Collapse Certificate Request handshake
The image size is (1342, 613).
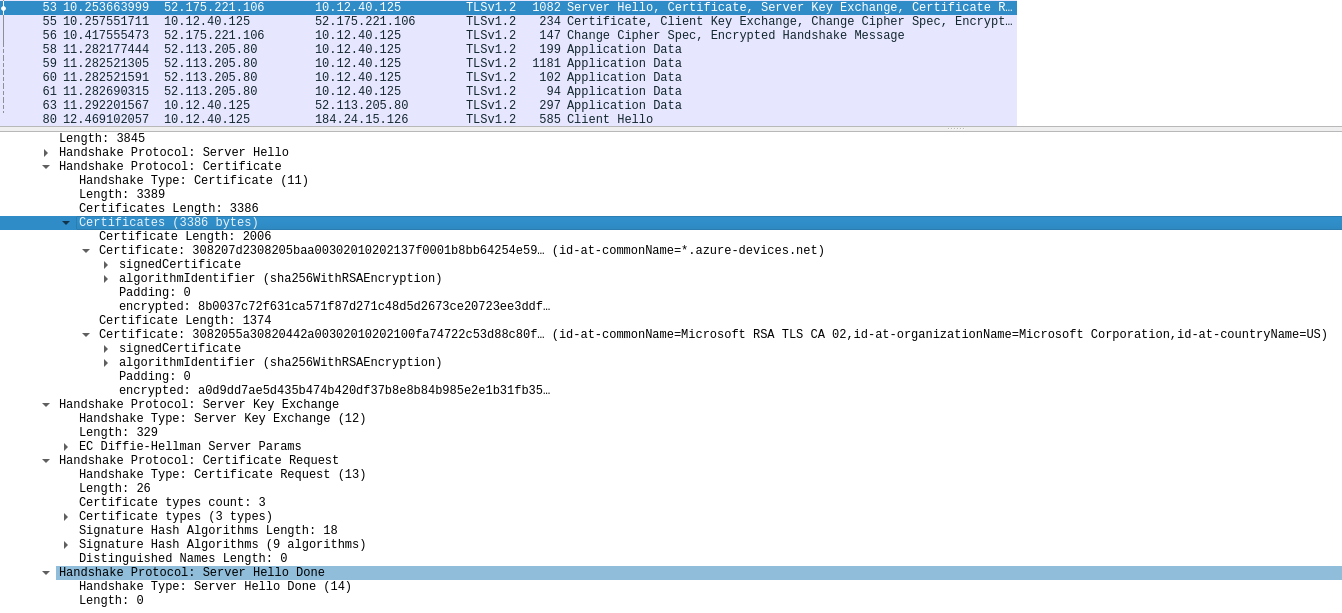(x=46, y=461)
